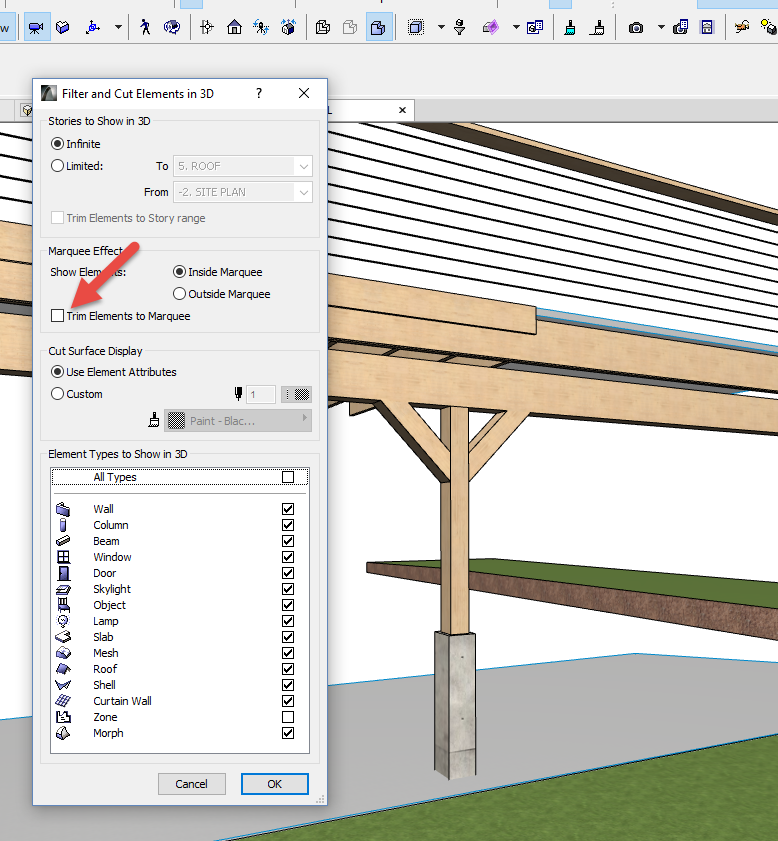Click the purple 3D cutting plane icon

click(491, 27)
